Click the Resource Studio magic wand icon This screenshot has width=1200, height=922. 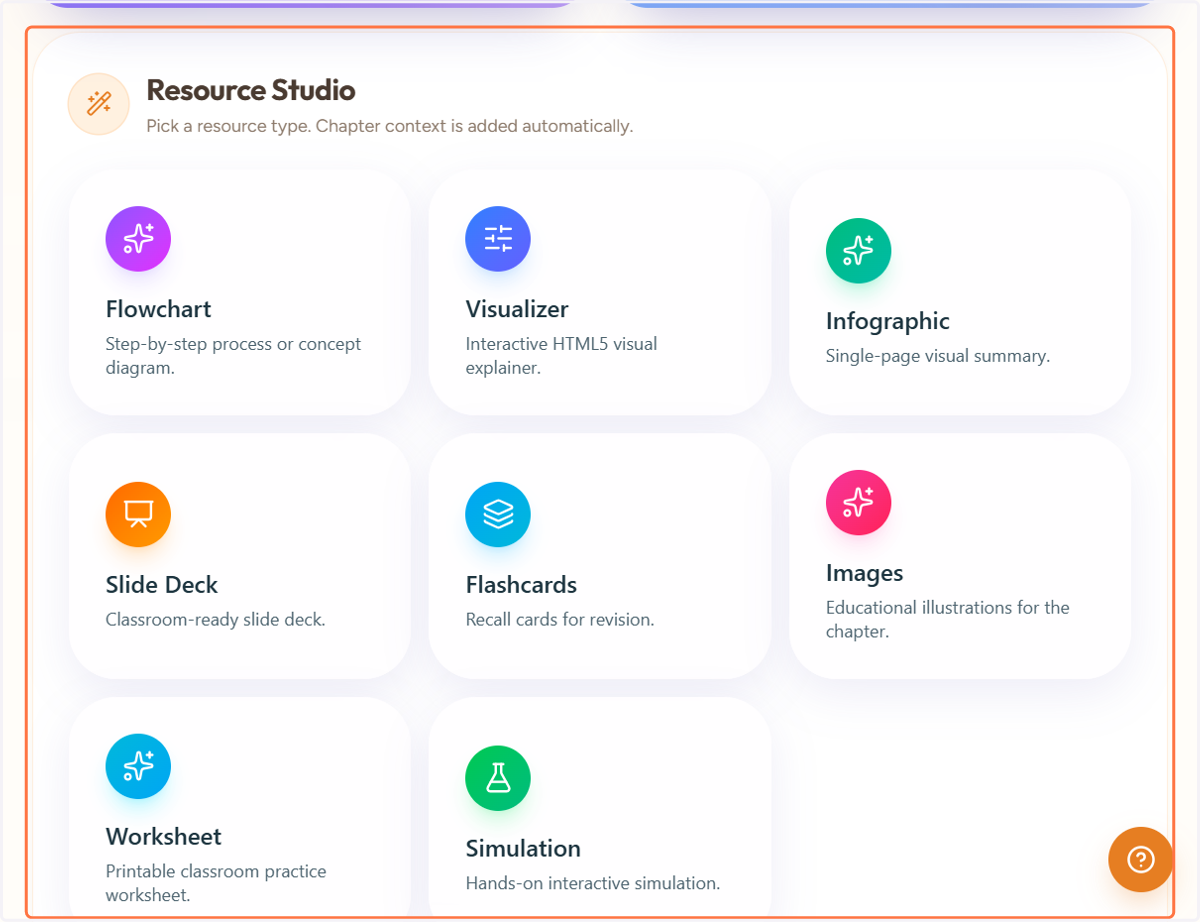point(98,104)
